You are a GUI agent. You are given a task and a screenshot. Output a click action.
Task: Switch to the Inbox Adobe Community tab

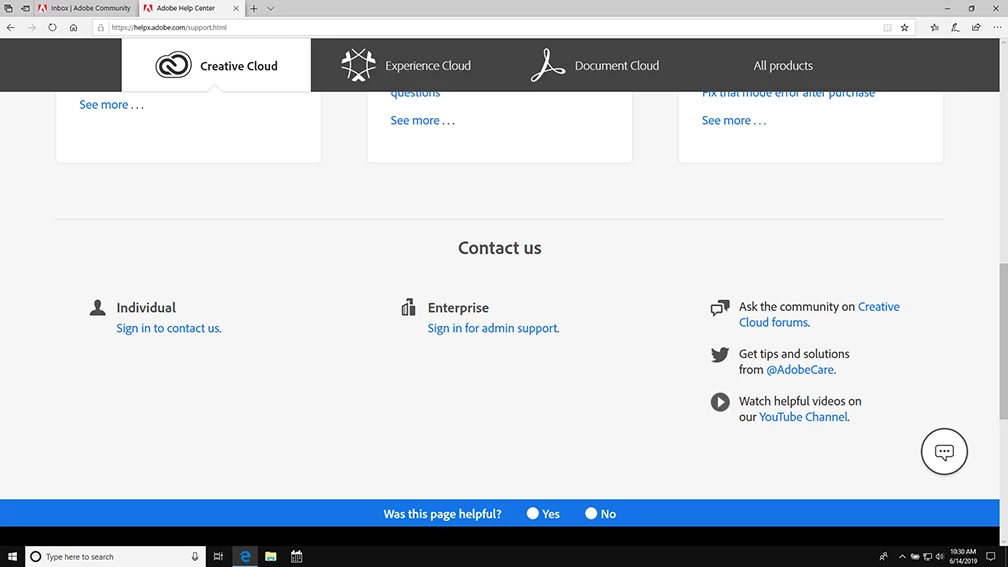86,8
